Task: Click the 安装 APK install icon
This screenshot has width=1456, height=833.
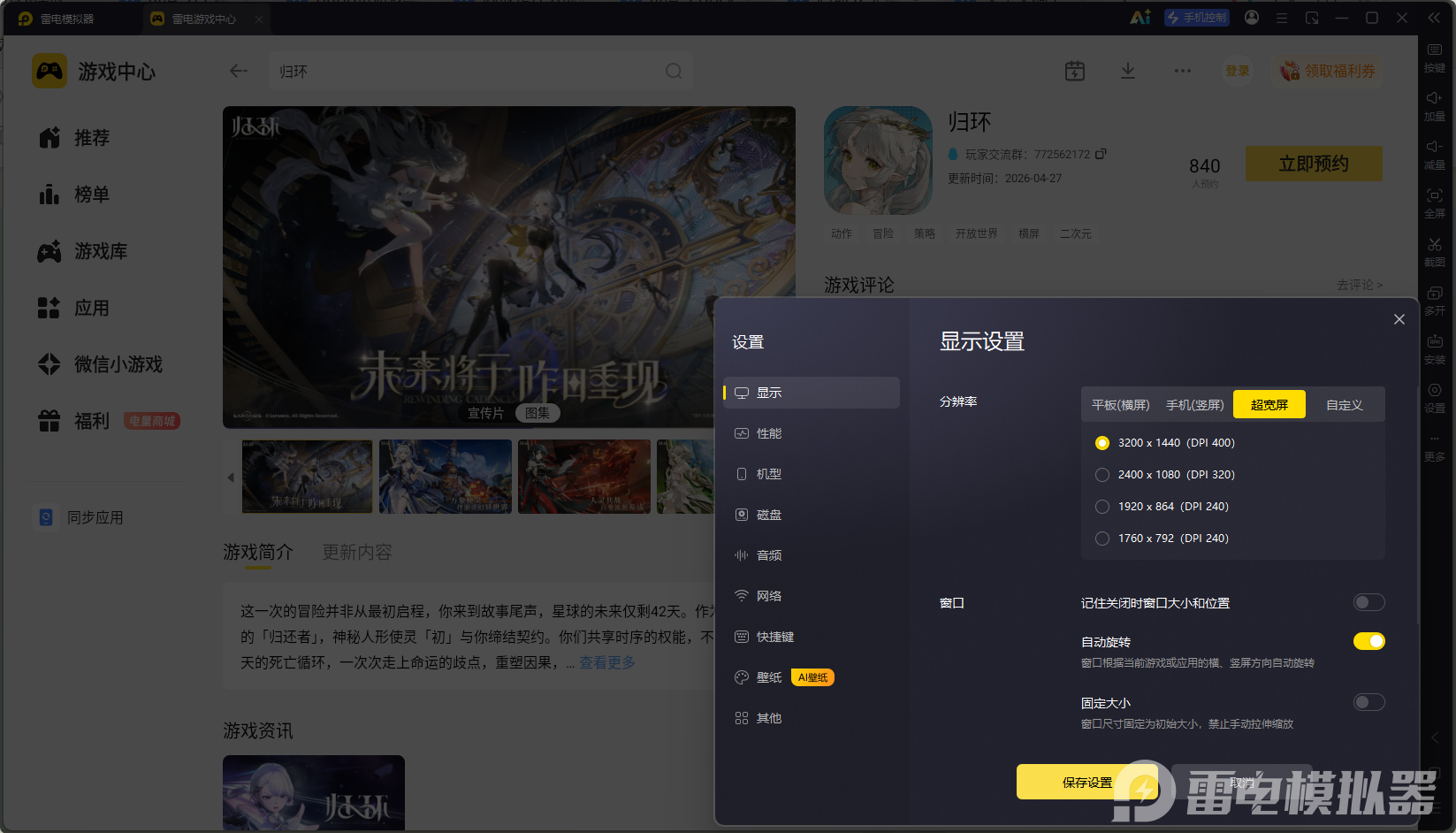Action: (1435, 349)
